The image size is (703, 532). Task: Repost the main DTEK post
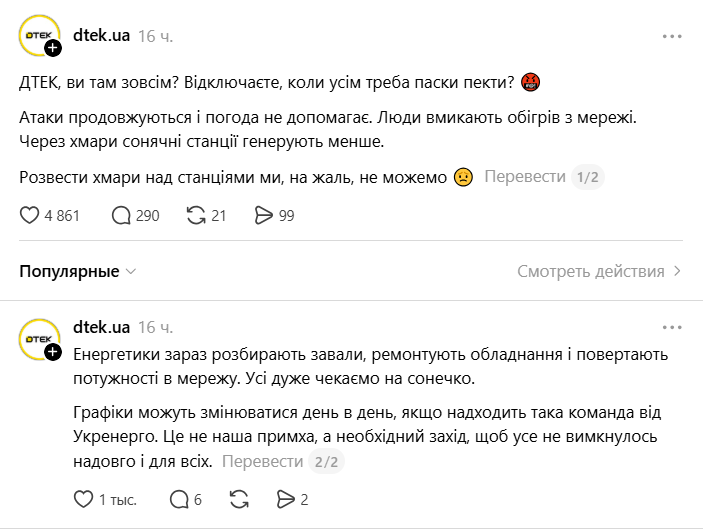196,215
